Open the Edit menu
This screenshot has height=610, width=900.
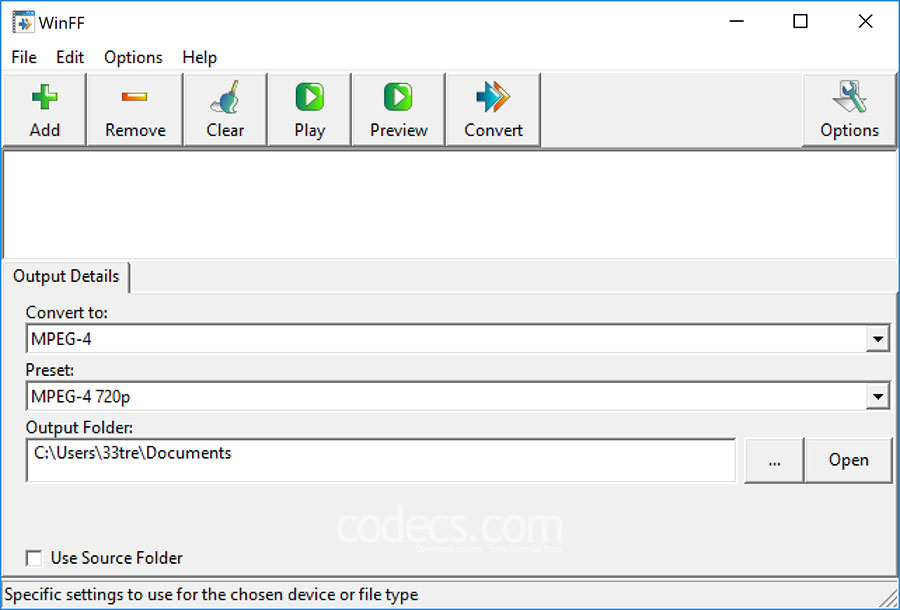(70, 57)
